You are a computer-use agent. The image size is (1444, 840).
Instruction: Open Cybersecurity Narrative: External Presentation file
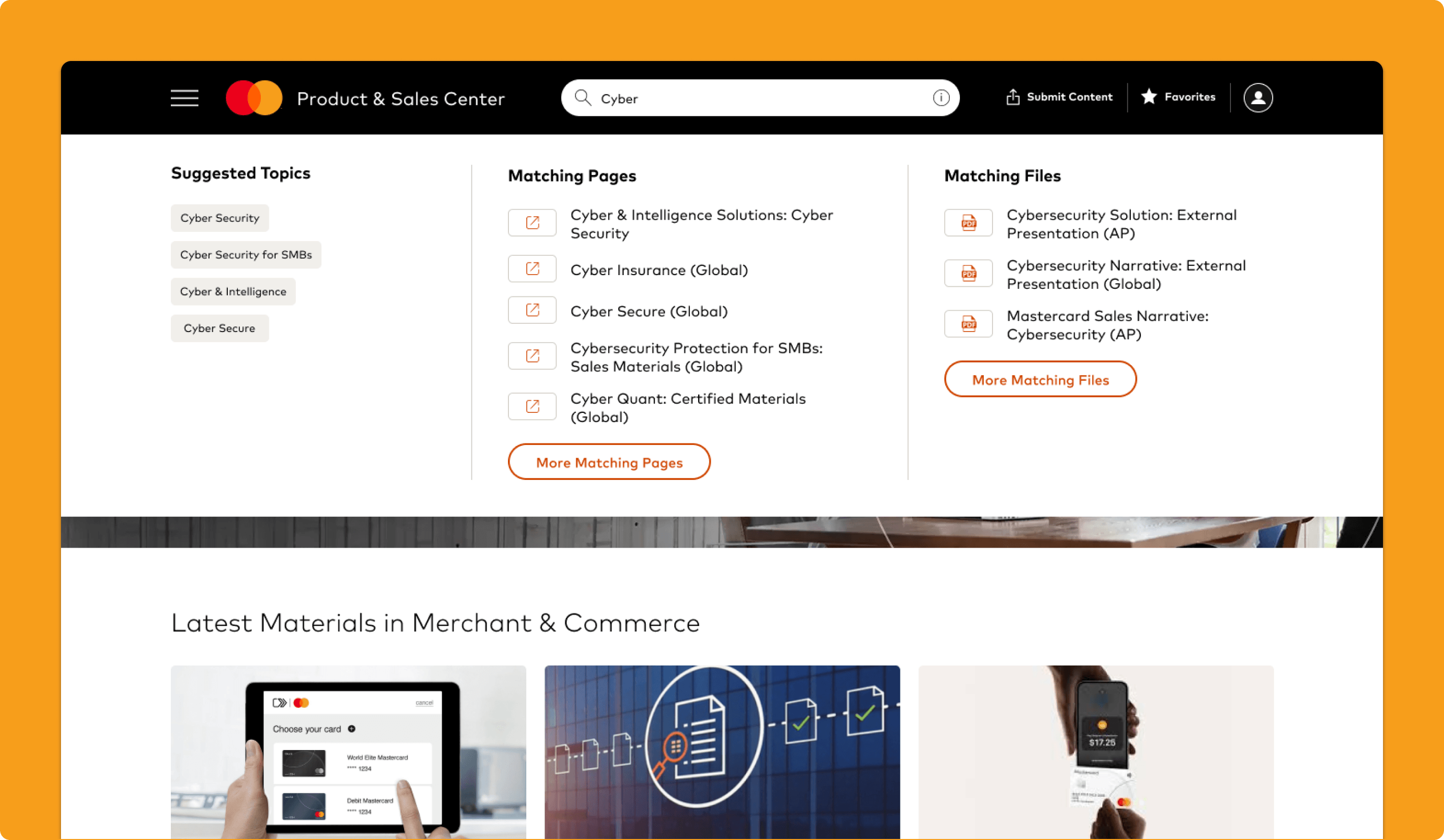(x=1125, y=275)
